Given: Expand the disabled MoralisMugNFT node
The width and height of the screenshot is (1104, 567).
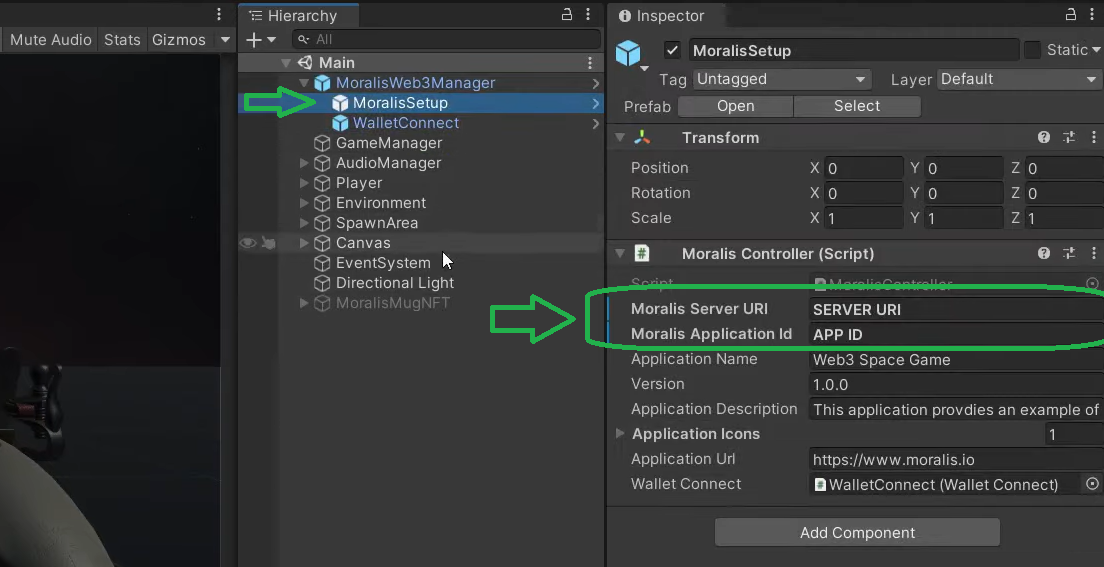Looking at the screenshot, I should [x=304, y=303].
